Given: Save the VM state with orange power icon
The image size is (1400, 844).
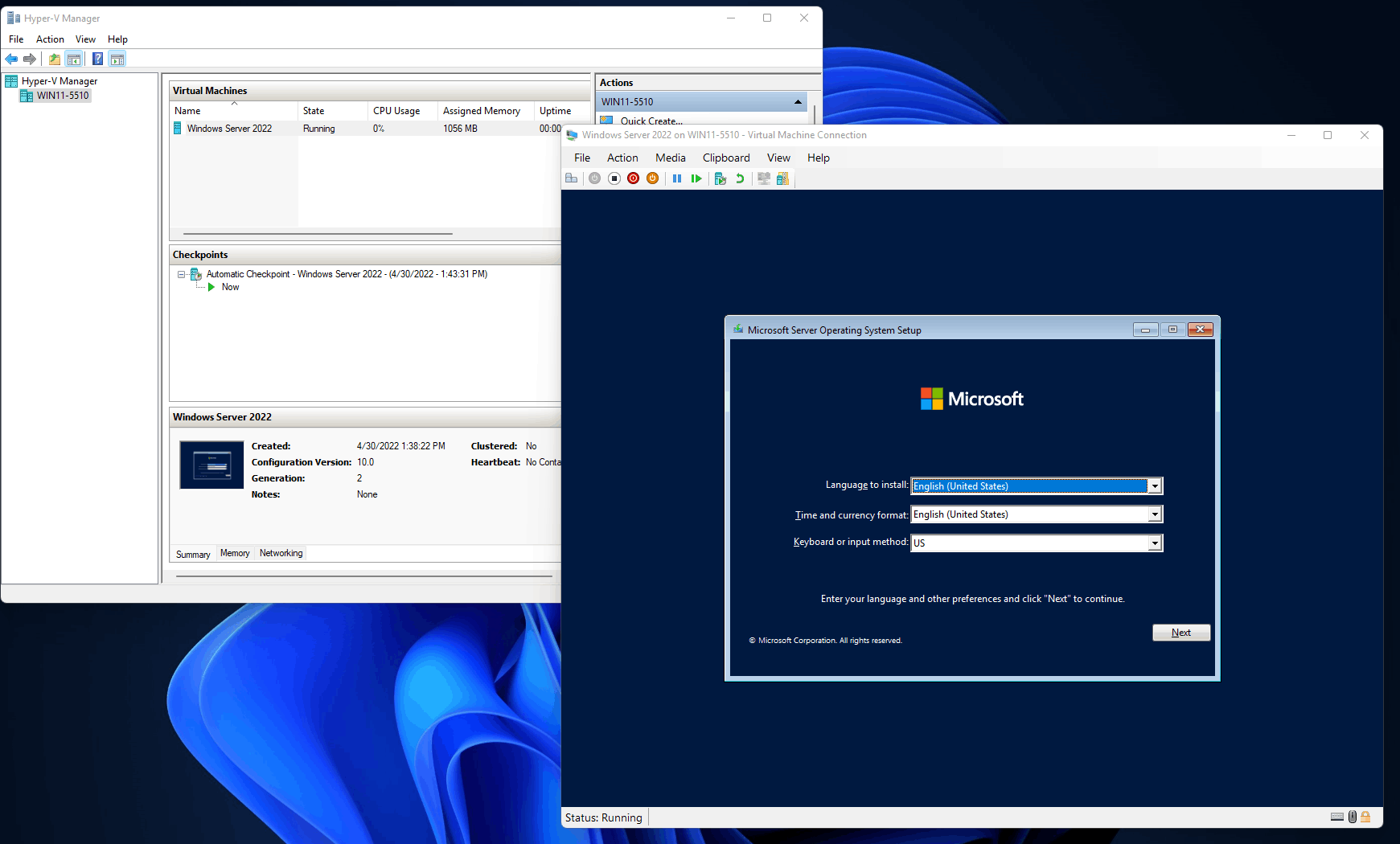Looking at the screenshot, I should point(652,178).
